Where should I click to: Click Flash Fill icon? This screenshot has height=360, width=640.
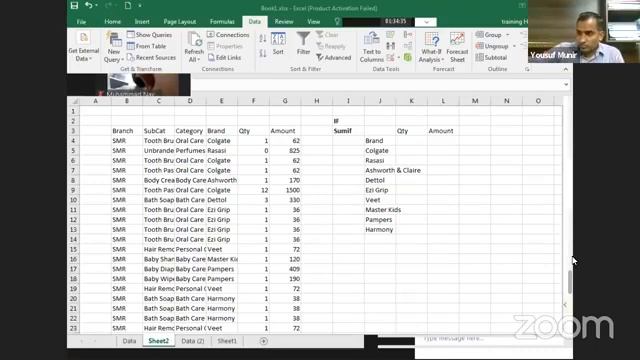(390, 35)
